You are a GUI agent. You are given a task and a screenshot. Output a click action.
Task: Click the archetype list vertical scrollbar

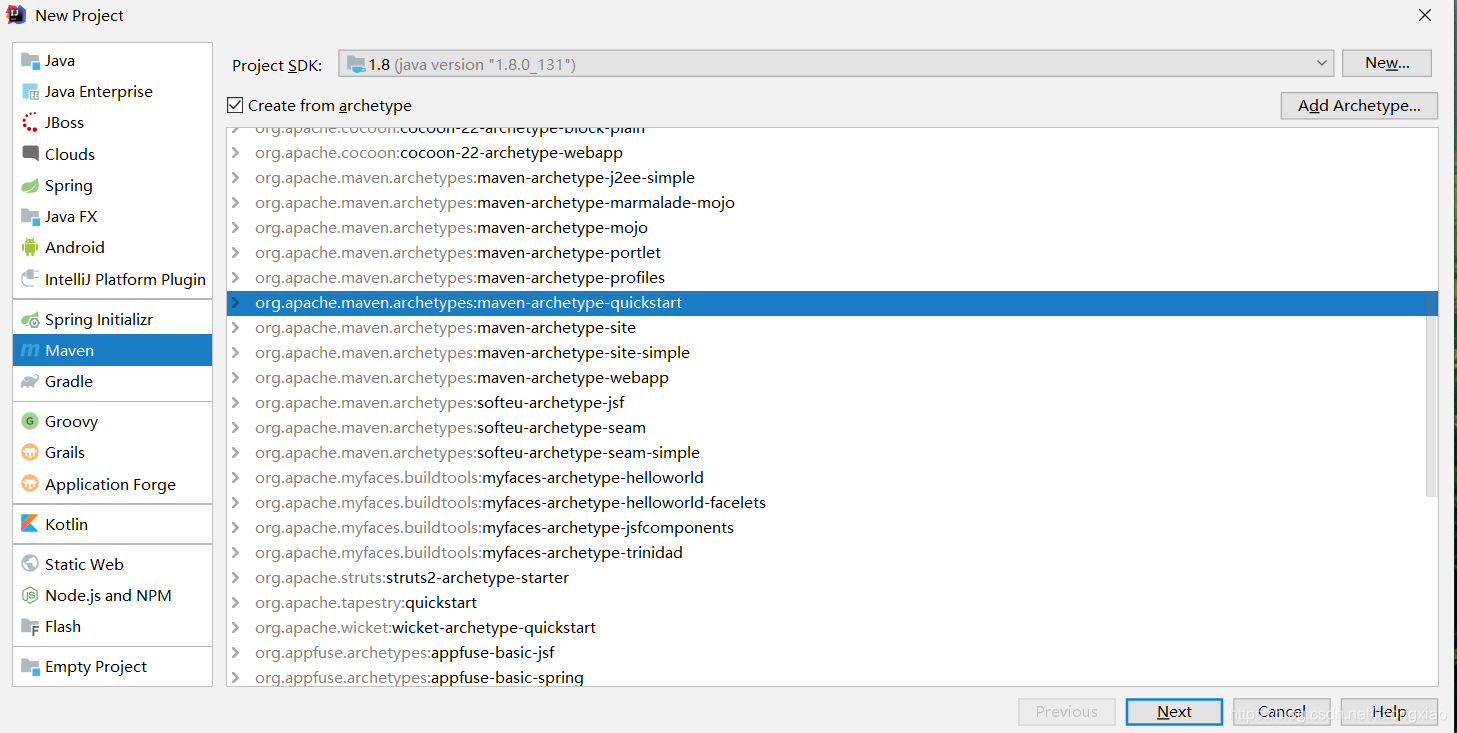(1431, 394)
